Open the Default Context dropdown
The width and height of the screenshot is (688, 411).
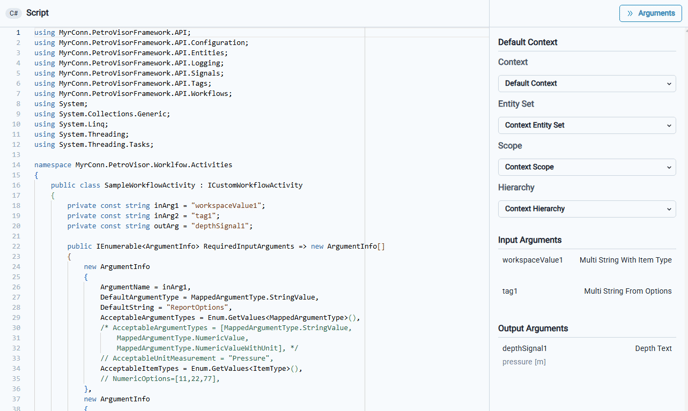tap(587, 84)
